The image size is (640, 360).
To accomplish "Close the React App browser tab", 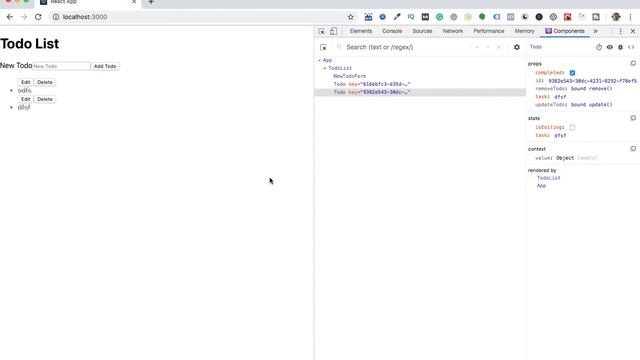I will (134, 2).
